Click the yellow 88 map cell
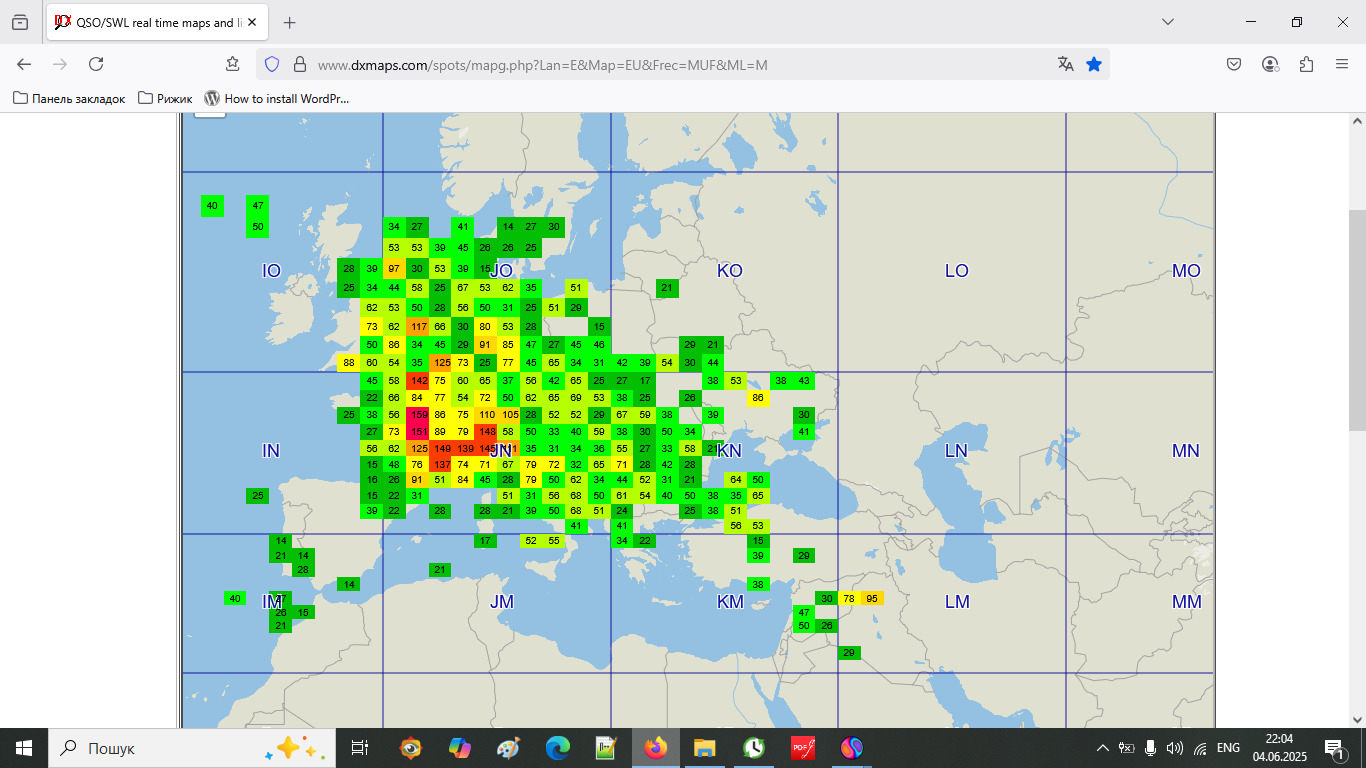This screenshot has height=768, width=1366. click(x=348, y=363)
